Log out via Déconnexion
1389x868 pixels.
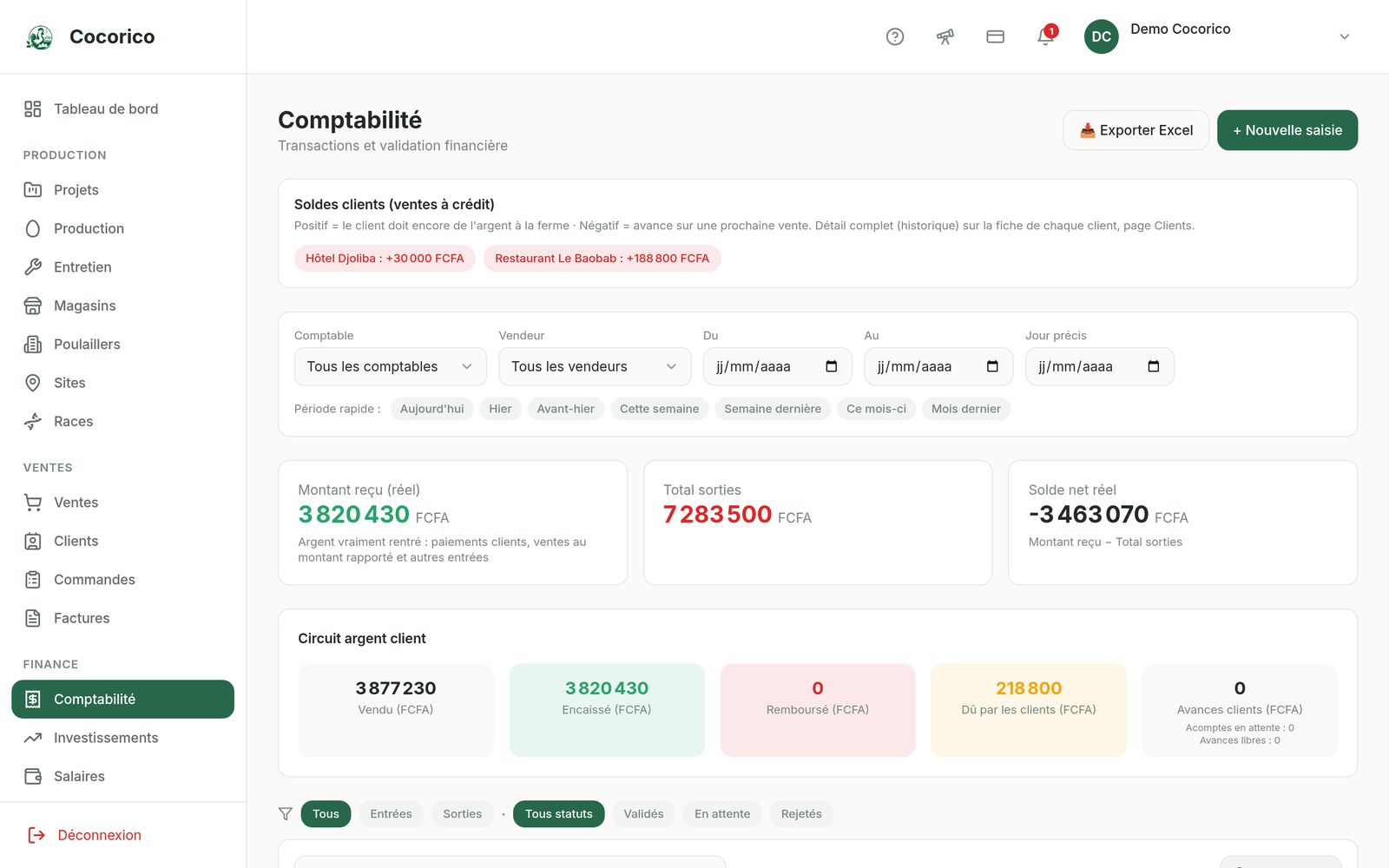click(85, 835)
